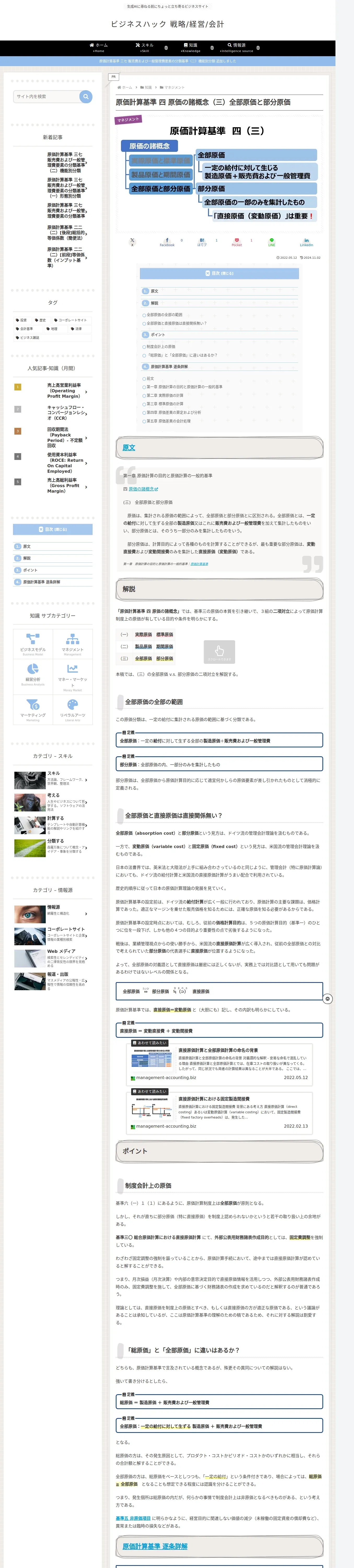Open the ホーム Home menu item
Viewport: 354px width, 1568px height.
[98, 48]
